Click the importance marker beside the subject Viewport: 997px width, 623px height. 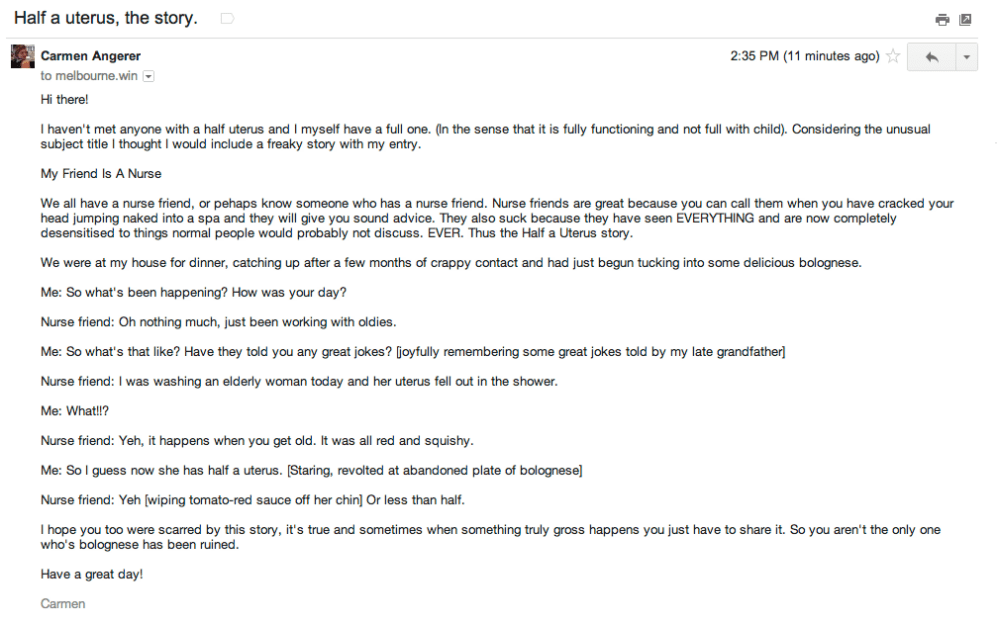click(x=227, y=18)
